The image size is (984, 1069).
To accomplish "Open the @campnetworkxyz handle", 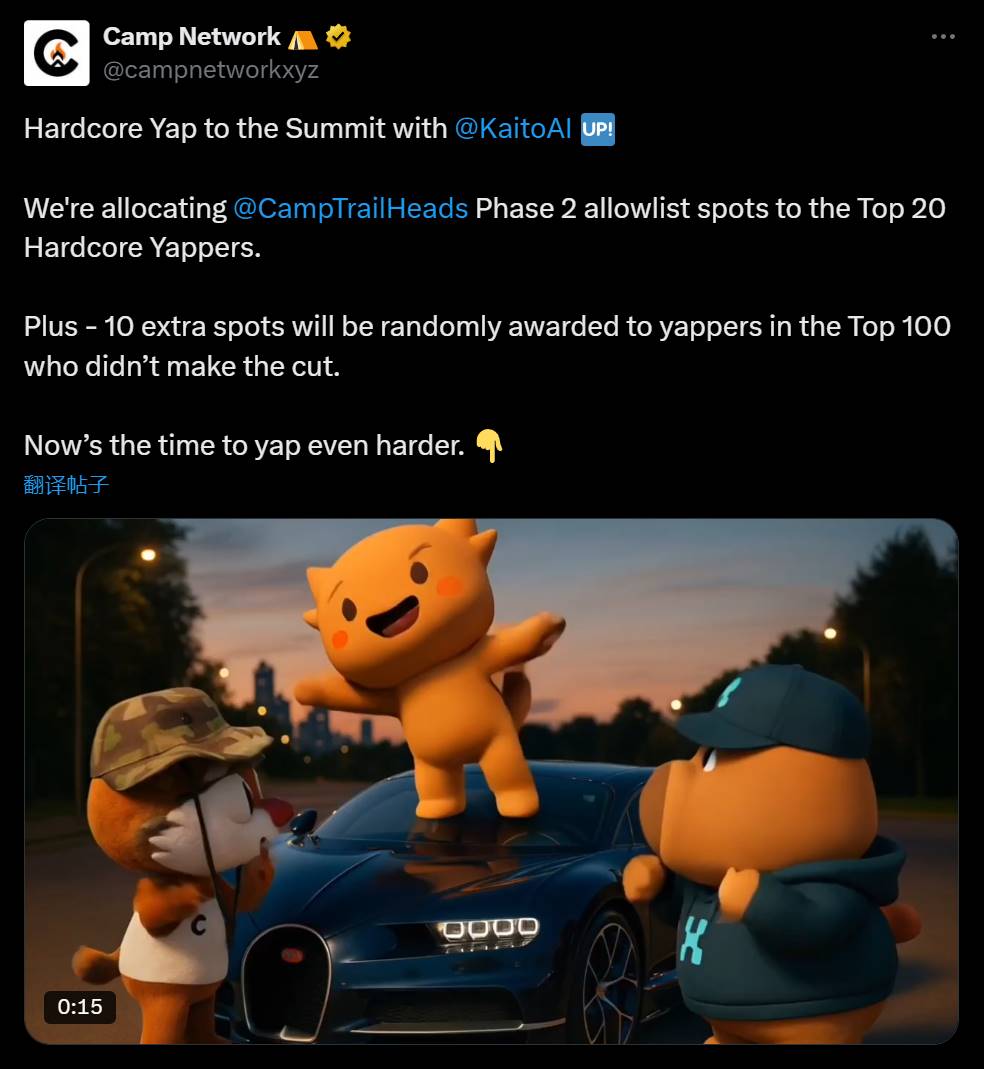I will click(211, 70).
